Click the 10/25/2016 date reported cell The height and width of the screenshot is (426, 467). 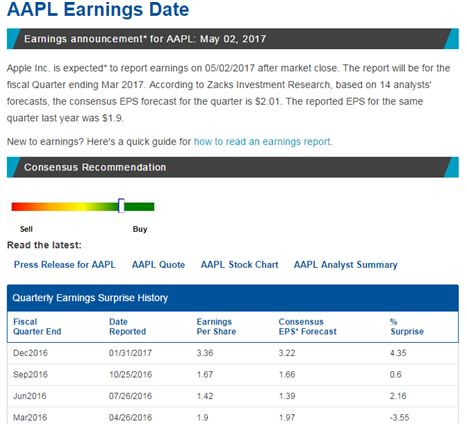130,375
